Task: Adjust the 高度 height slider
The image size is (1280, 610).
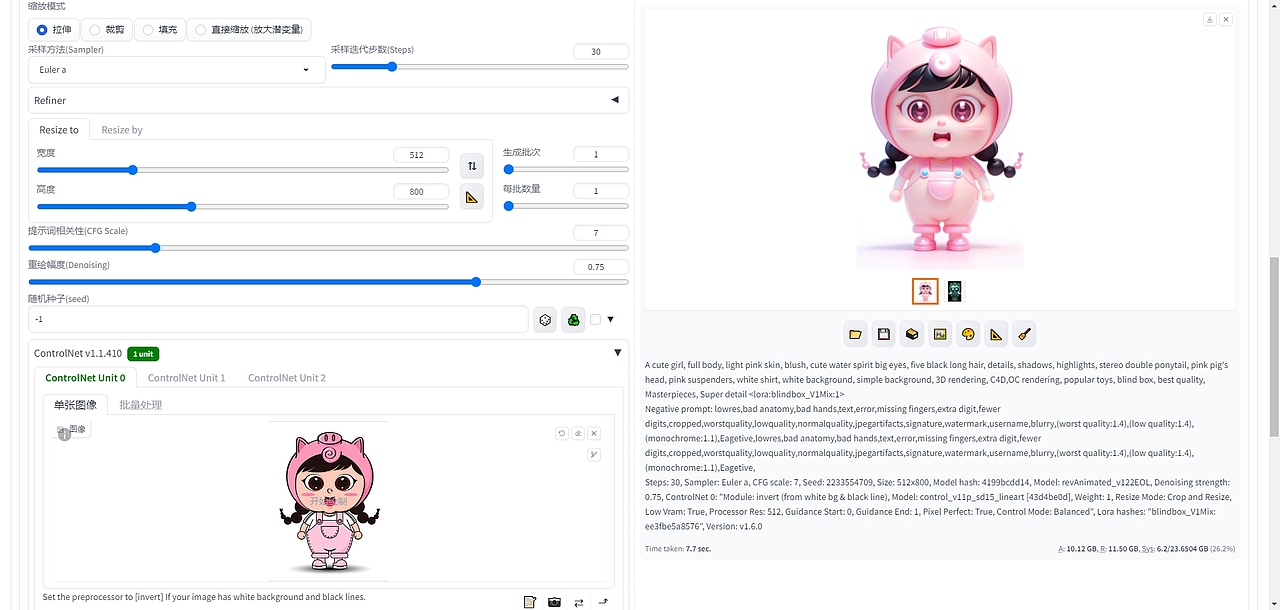Action: point(243,207)
